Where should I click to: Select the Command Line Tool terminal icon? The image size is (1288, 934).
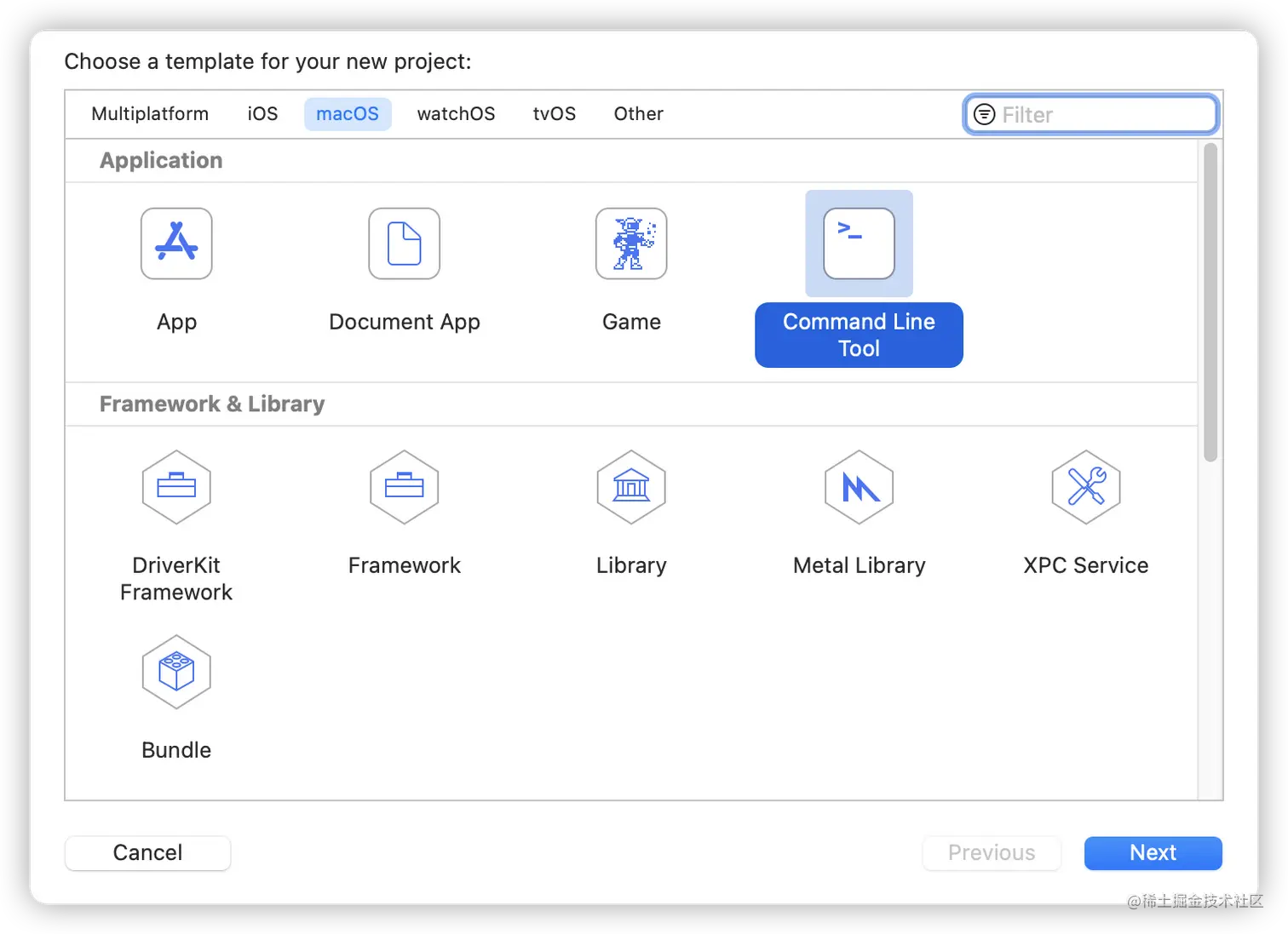point(859,244)
